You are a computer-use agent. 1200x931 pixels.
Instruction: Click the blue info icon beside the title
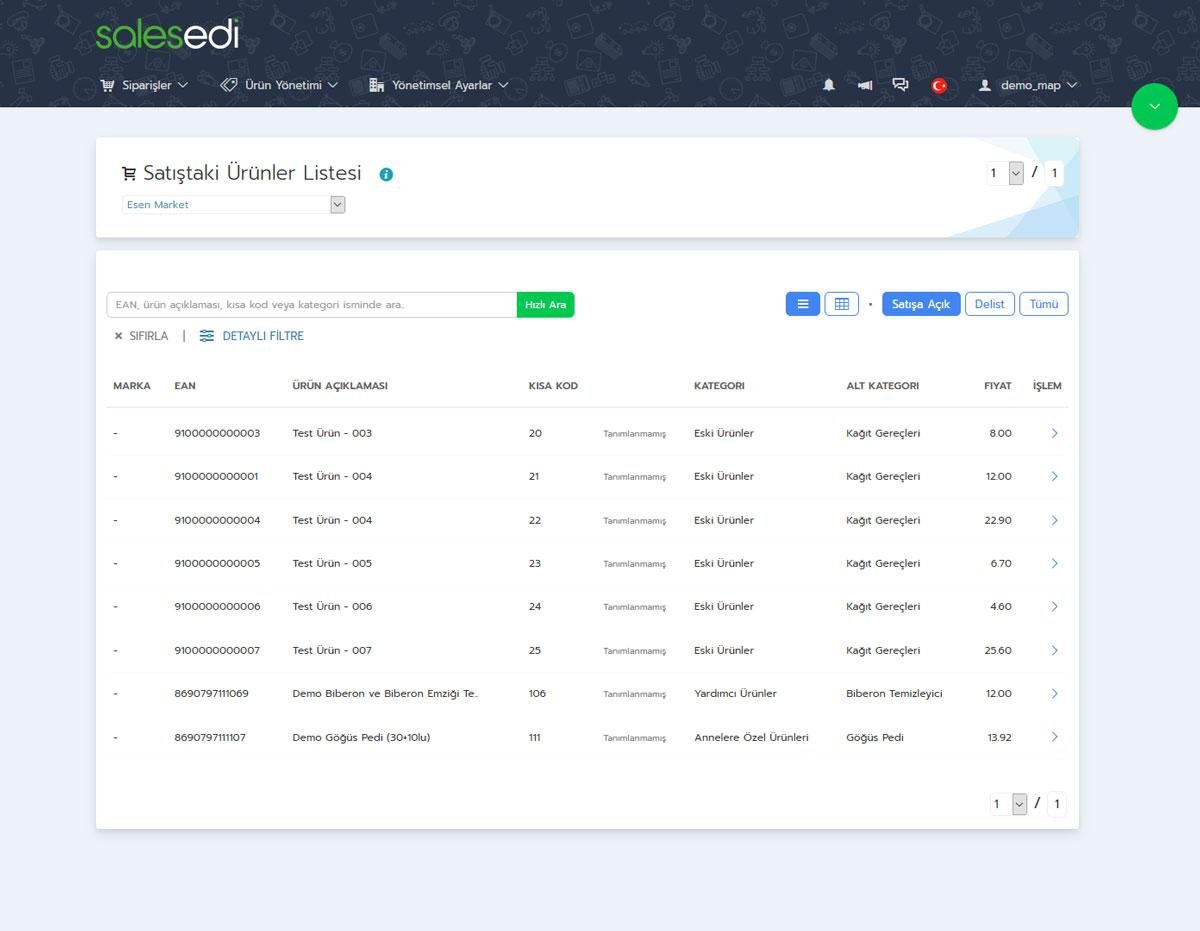pyautogui.click(x=386, y=174)
